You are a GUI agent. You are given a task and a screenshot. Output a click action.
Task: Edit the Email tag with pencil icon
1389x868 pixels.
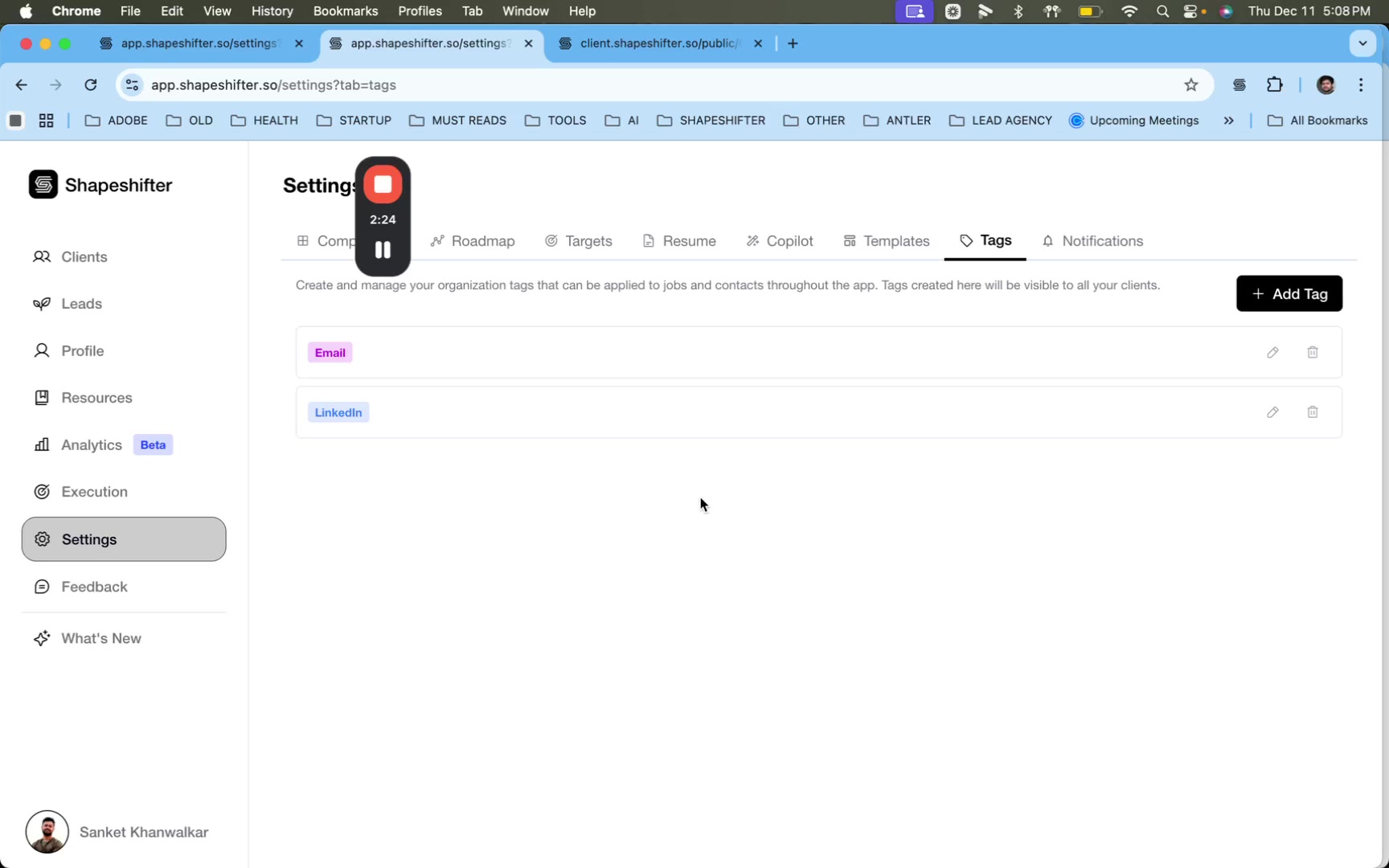pos(1272,352)
